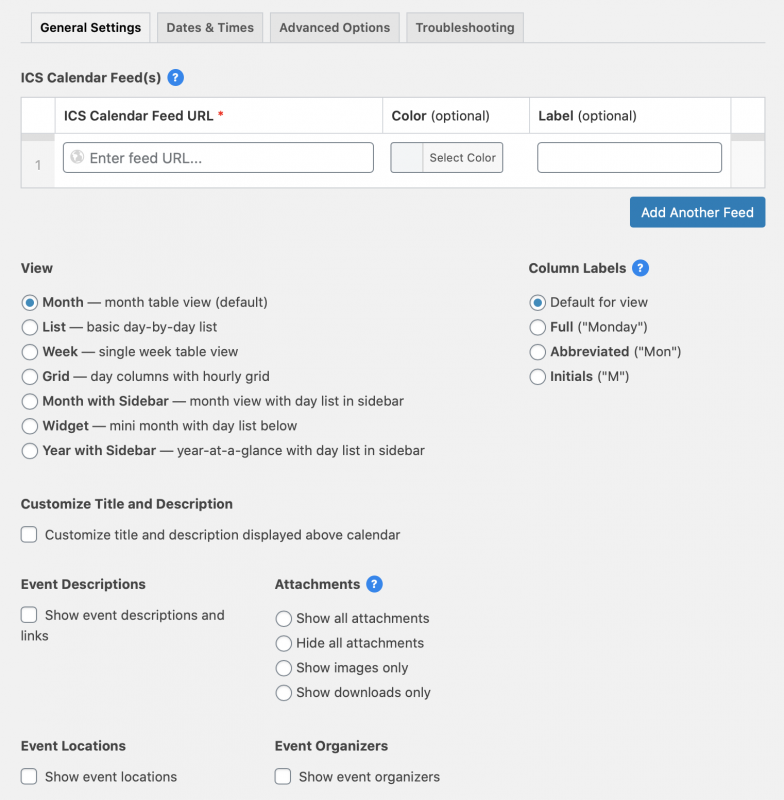The width and height of the screenshot is (784, 800).
Task: Check Show event descriptions and links
Action: pyautogui.click(x=29, y=614)
